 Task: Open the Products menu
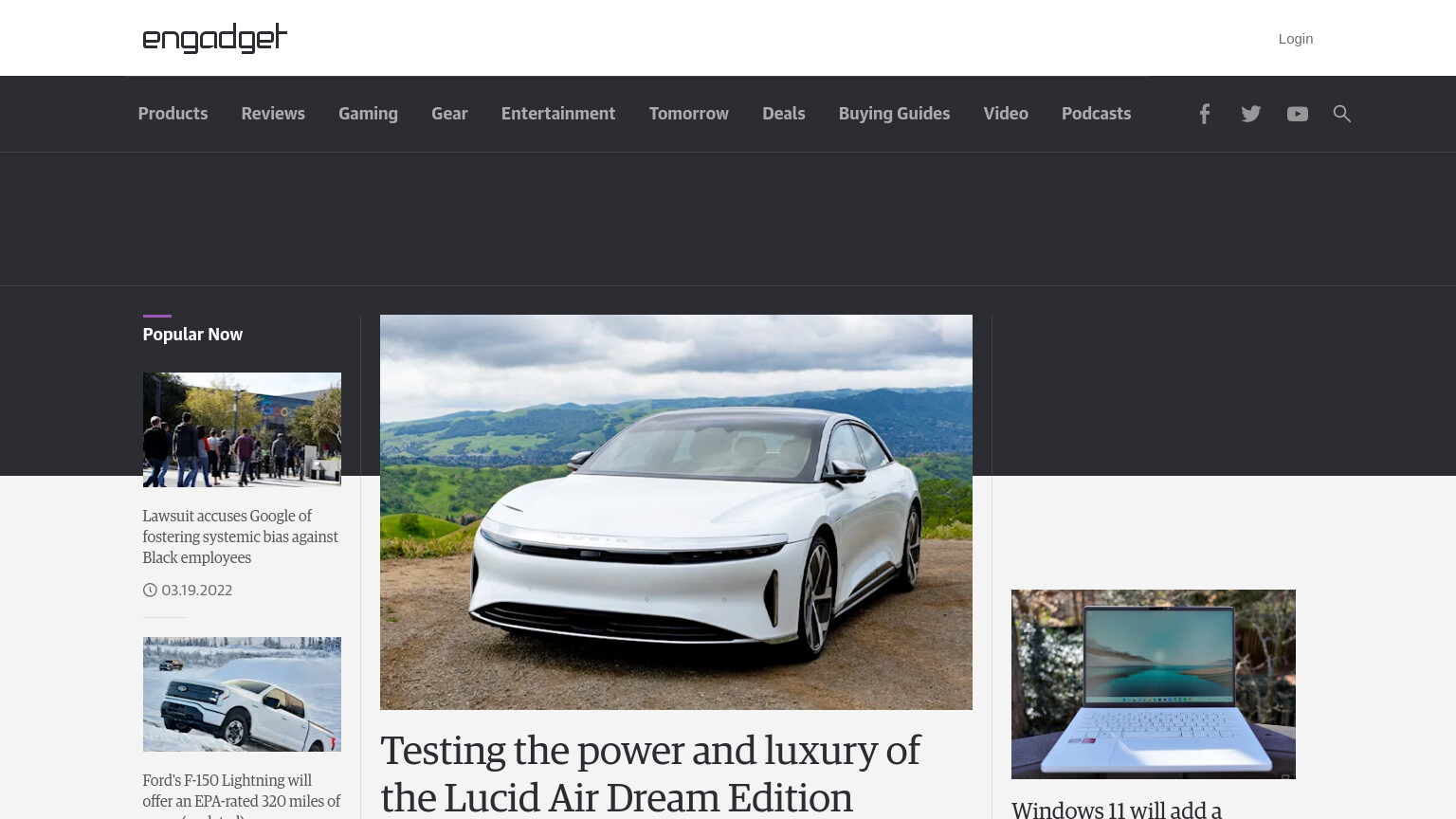(x=173, y=114)
